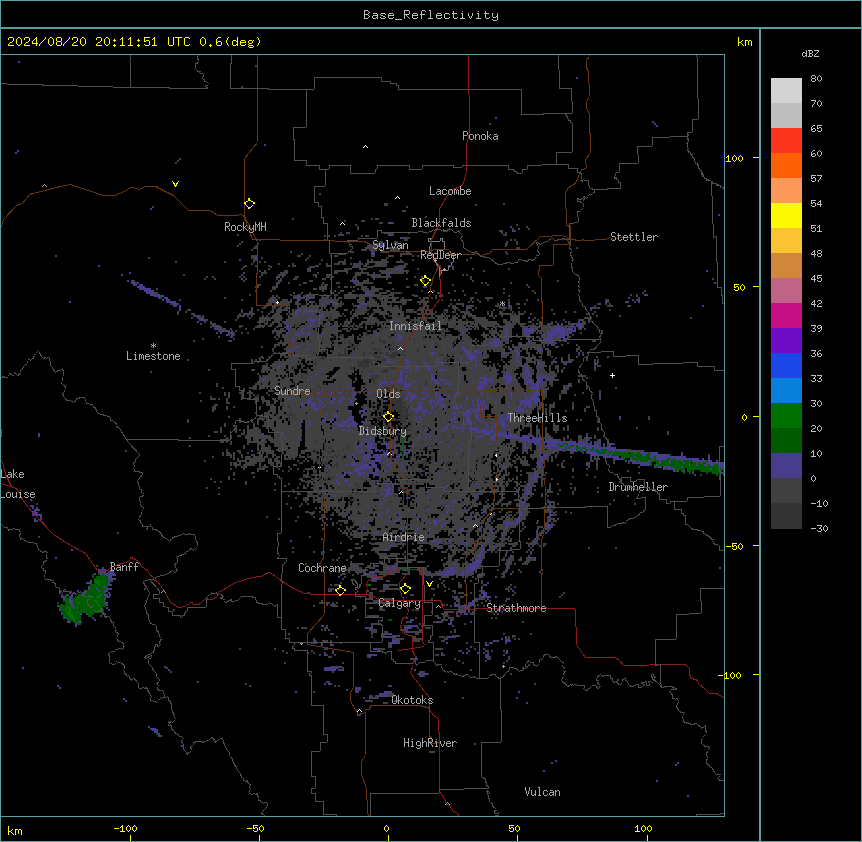Click the Calgary city label

click(400, 603)
